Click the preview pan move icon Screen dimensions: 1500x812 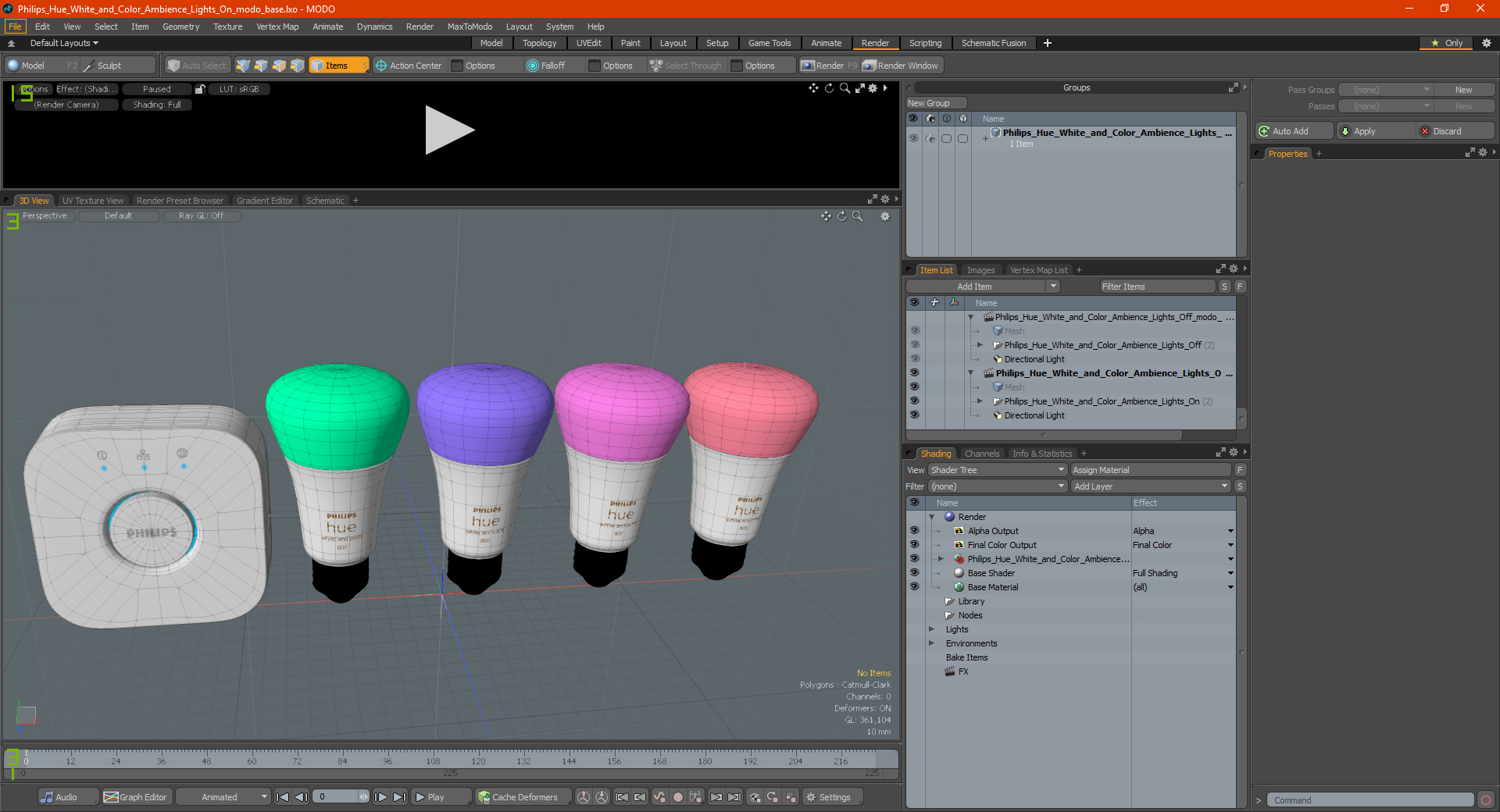(814, 88)
